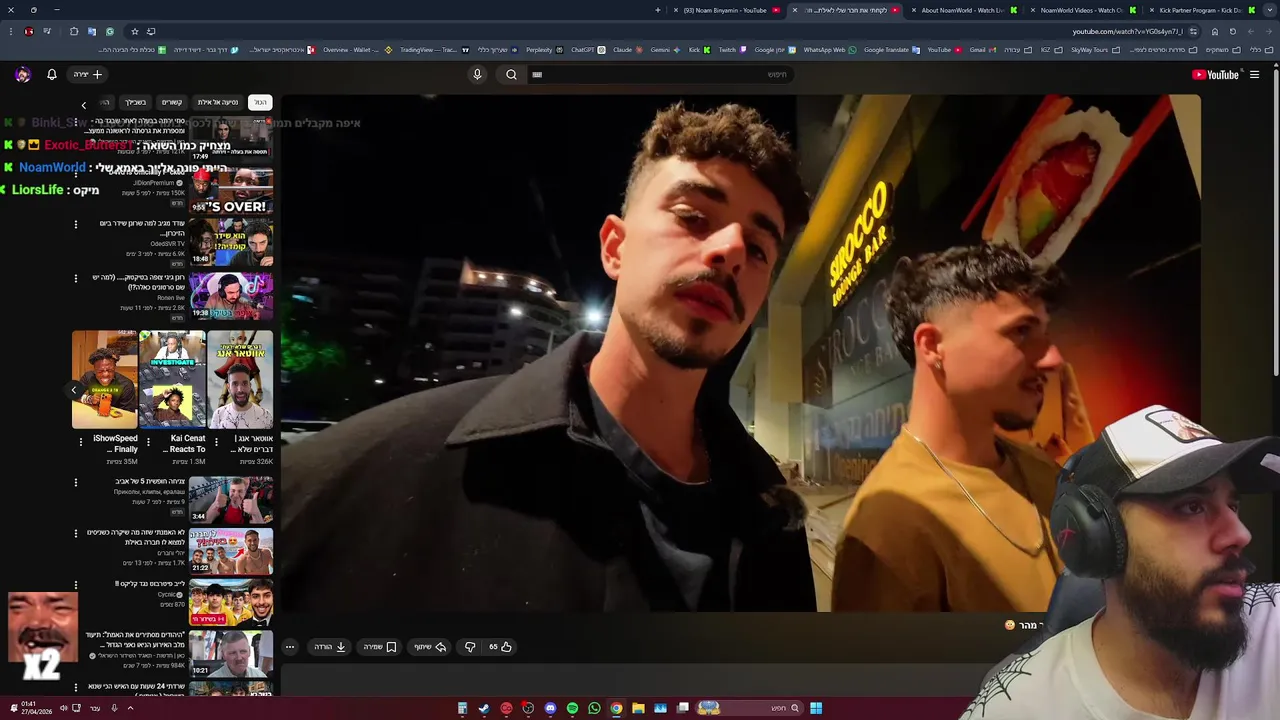Open a new browser tab
The height and width of the screenshot is (720, 1280).
657,10
